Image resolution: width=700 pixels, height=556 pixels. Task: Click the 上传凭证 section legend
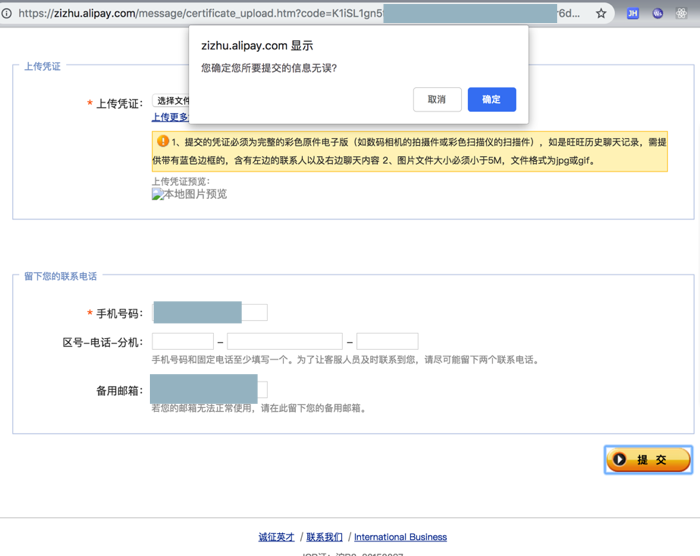[42, 66]
